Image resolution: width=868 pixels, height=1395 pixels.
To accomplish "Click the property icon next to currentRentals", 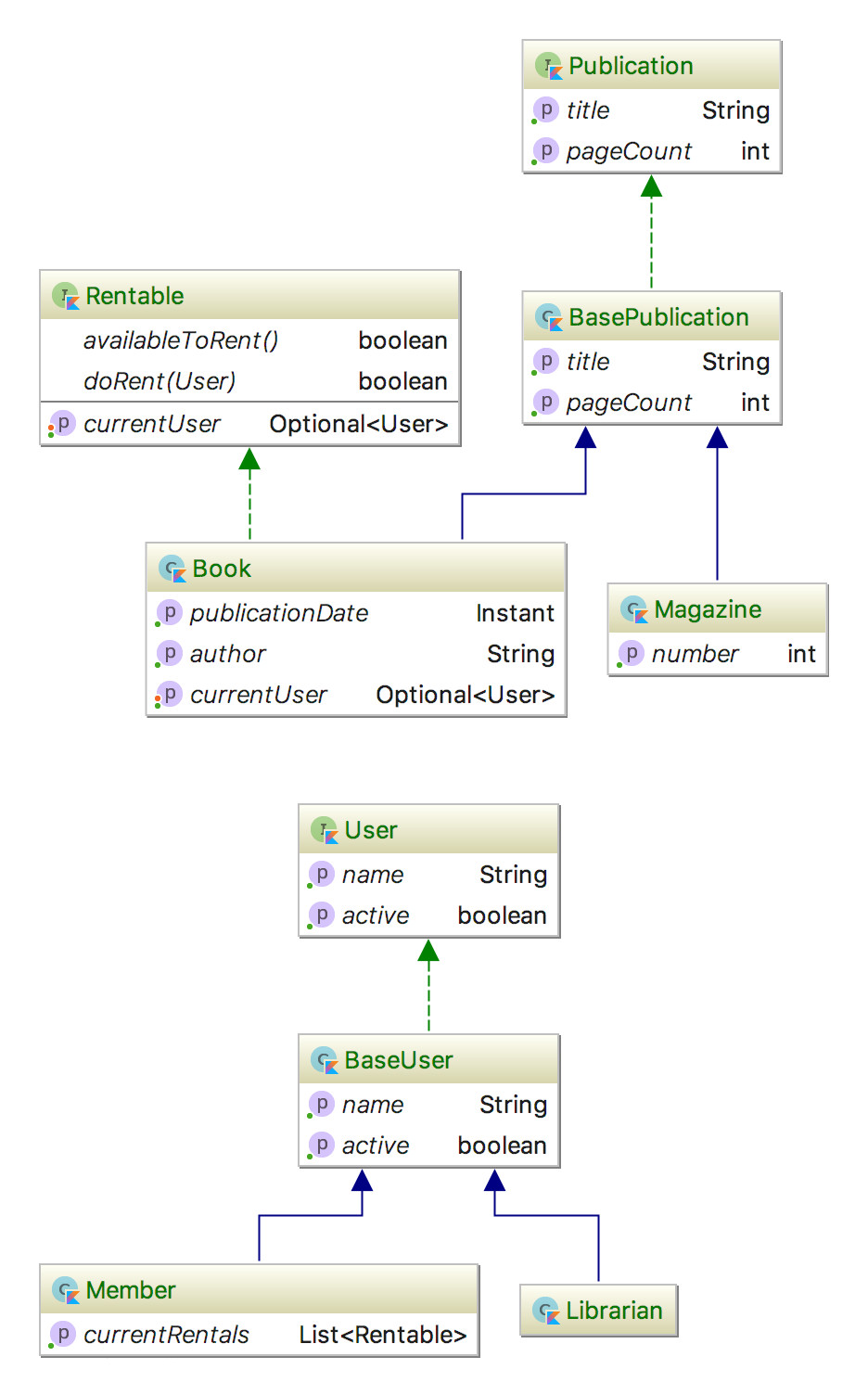I will tap(62, 1335).
